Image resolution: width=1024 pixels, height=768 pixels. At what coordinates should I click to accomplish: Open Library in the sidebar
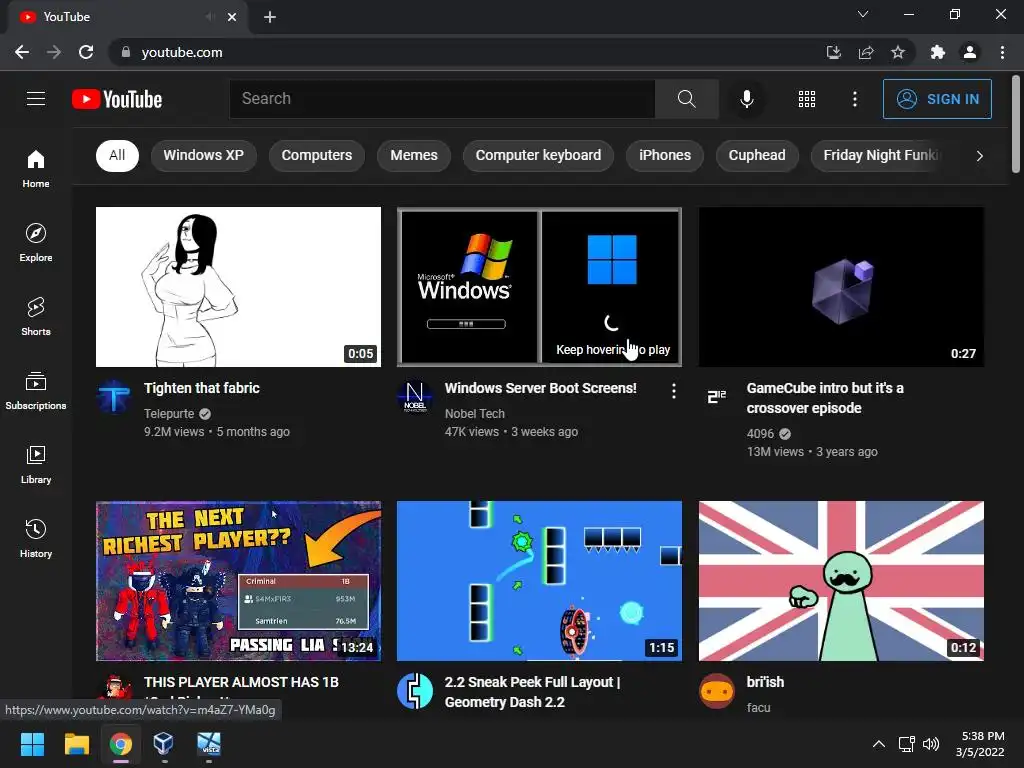click(36, 464)
